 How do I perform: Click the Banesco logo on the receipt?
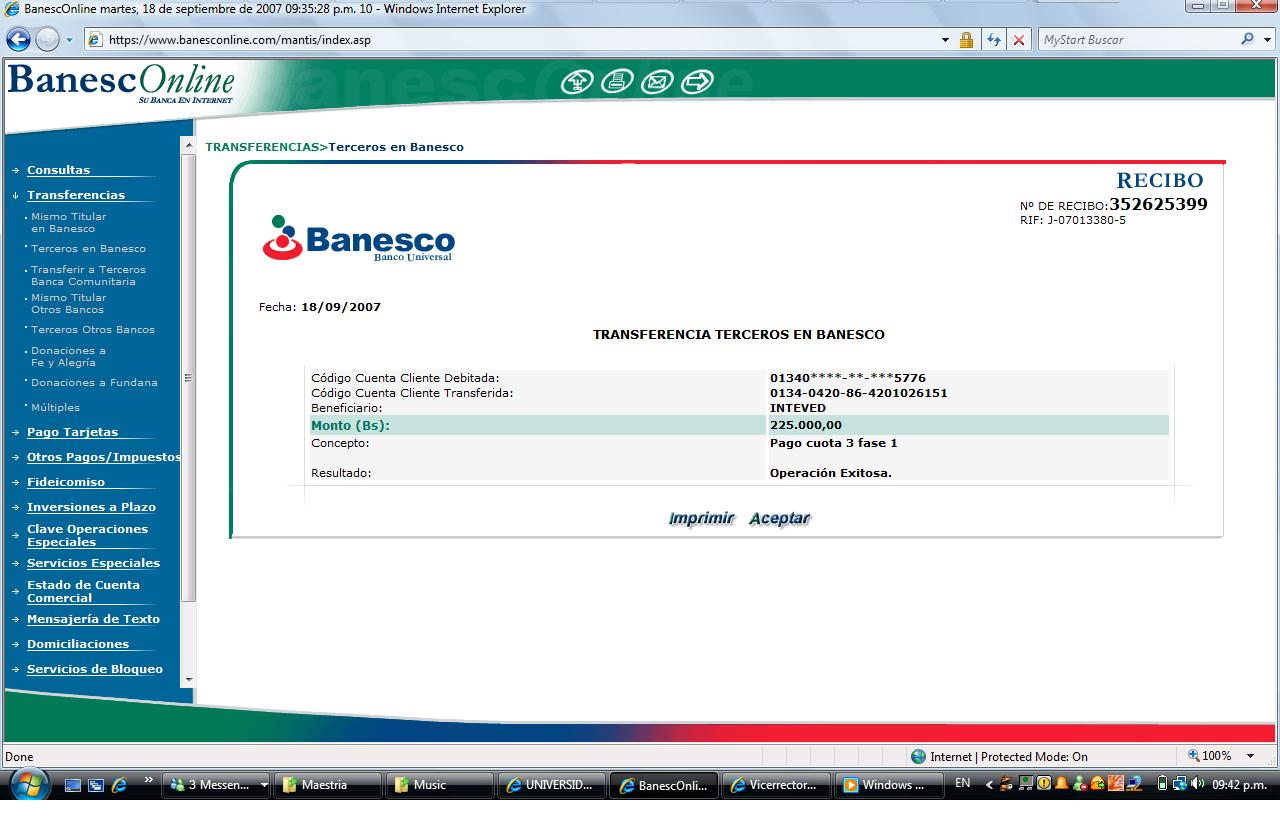click(358, 238)
